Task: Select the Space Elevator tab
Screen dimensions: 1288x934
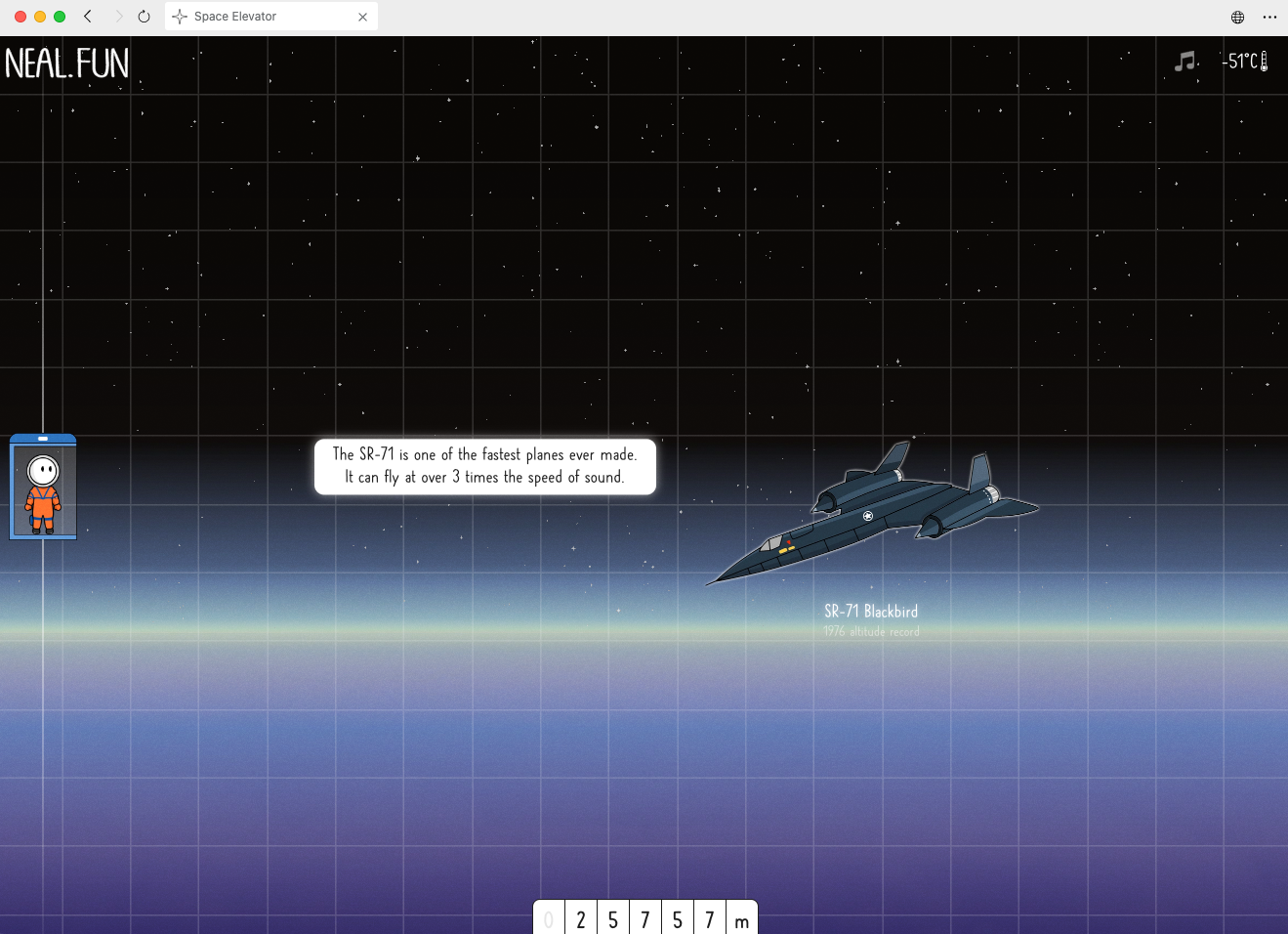Action: click(271, 16)
